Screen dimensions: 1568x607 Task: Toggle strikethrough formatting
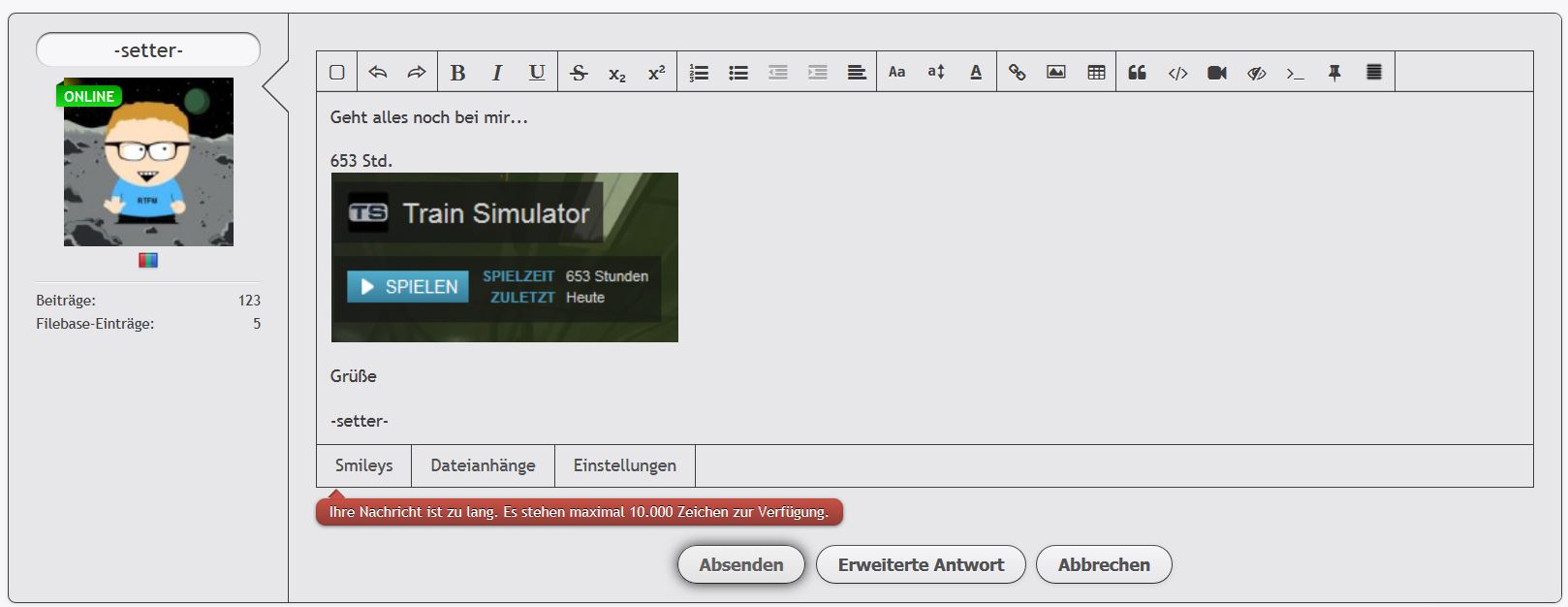point(579,72)
